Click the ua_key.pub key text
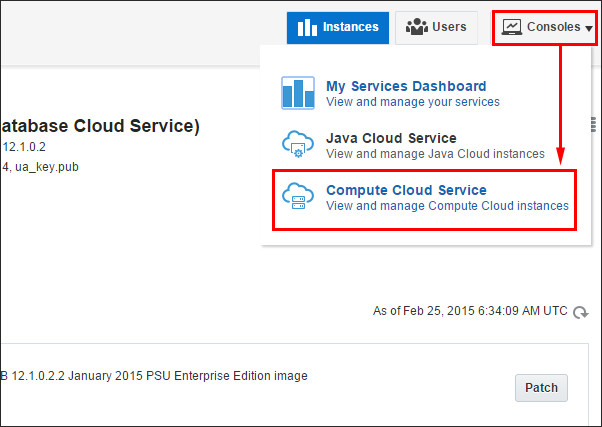Image resolution: width=602 pixels, height=427 pixels. click(x=47, y=167)
